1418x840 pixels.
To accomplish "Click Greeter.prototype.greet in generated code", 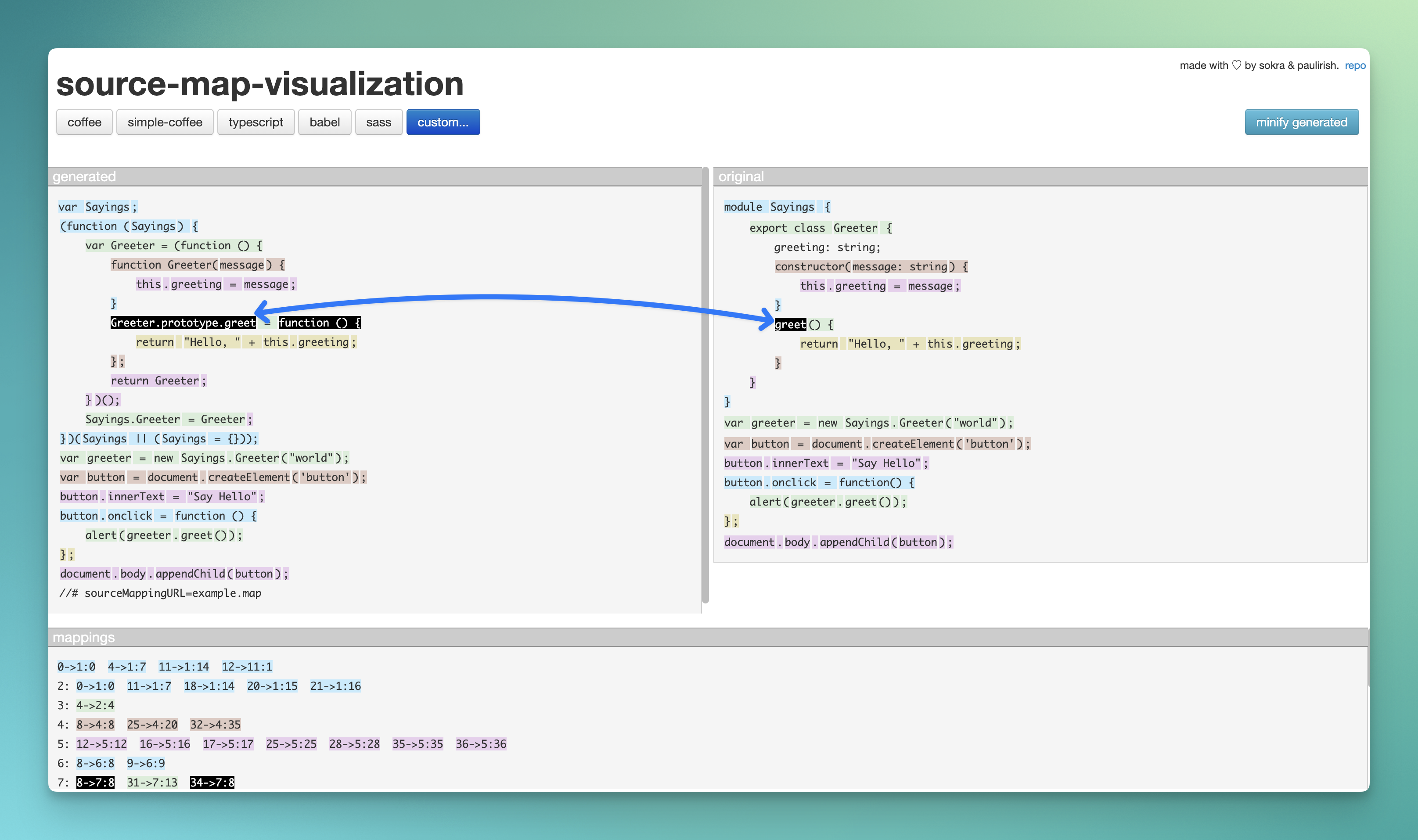I will (183, 323).
